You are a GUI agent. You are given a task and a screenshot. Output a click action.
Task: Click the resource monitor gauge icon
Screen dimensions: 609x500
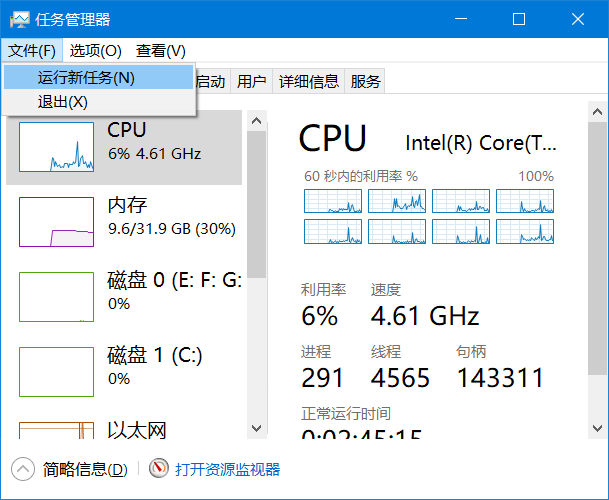pos(159,468)
